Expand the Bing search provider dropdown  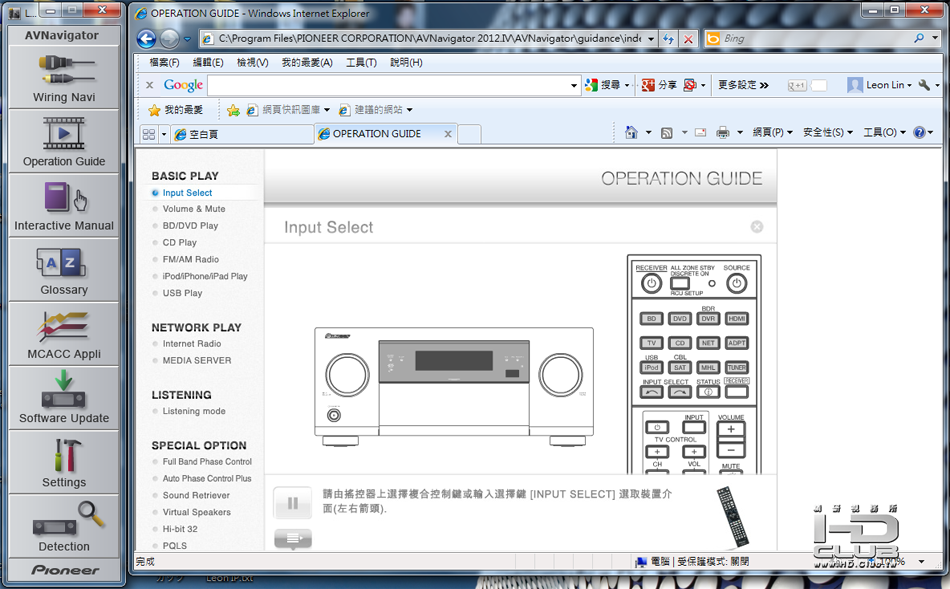tap(935, 38)
